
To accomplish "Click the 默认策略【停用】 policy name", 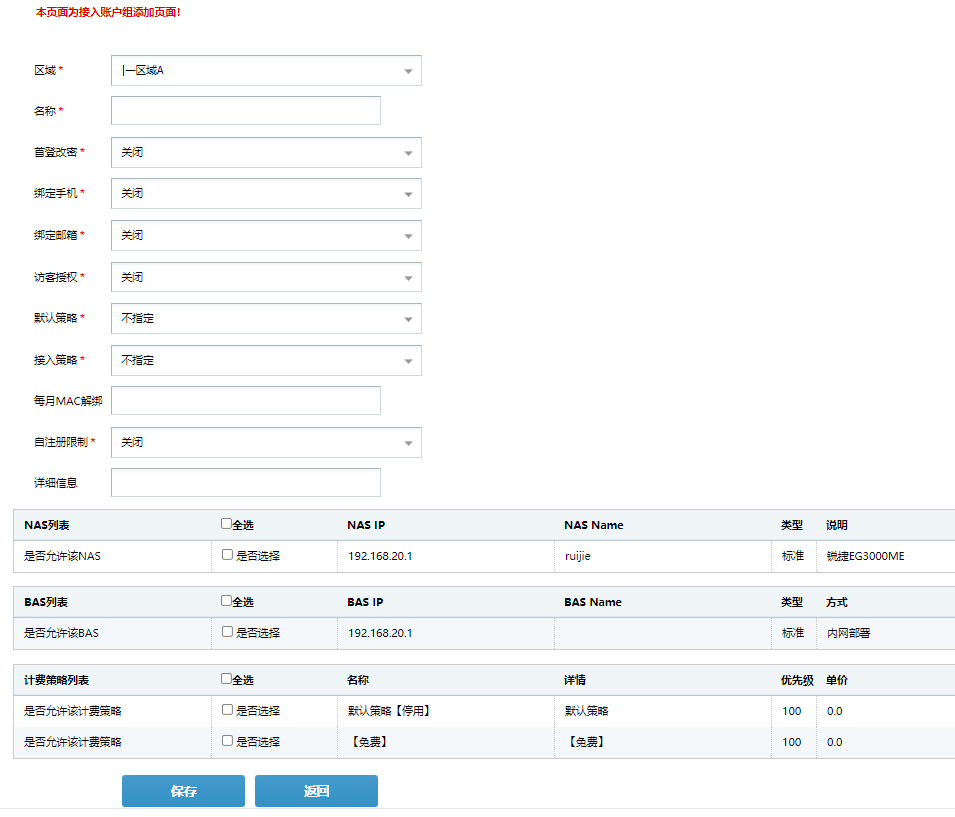I will point(389,711).
